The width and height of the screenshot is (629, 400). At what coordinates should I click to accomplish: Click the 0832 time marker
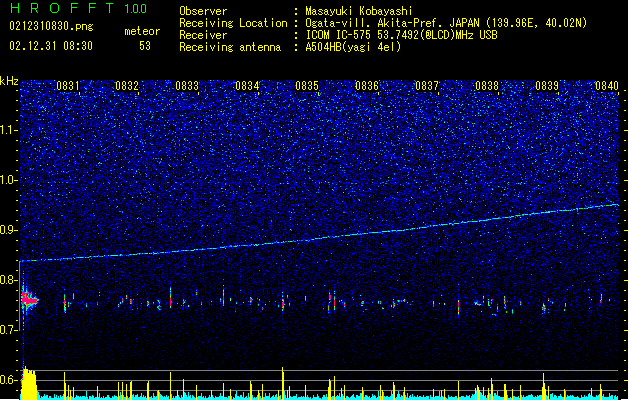click(127, 86)
